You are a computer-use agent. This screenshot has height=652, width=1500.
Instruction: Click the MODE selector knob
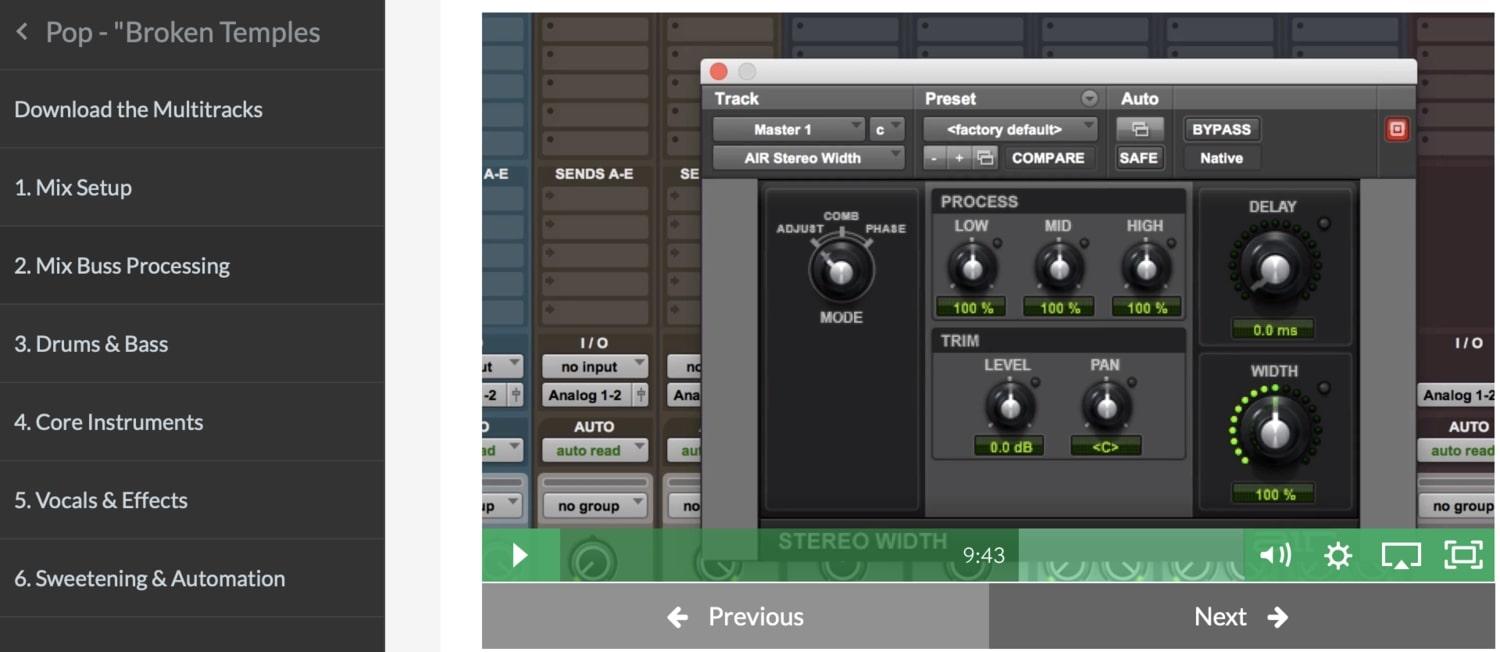(x=841, y=270)
